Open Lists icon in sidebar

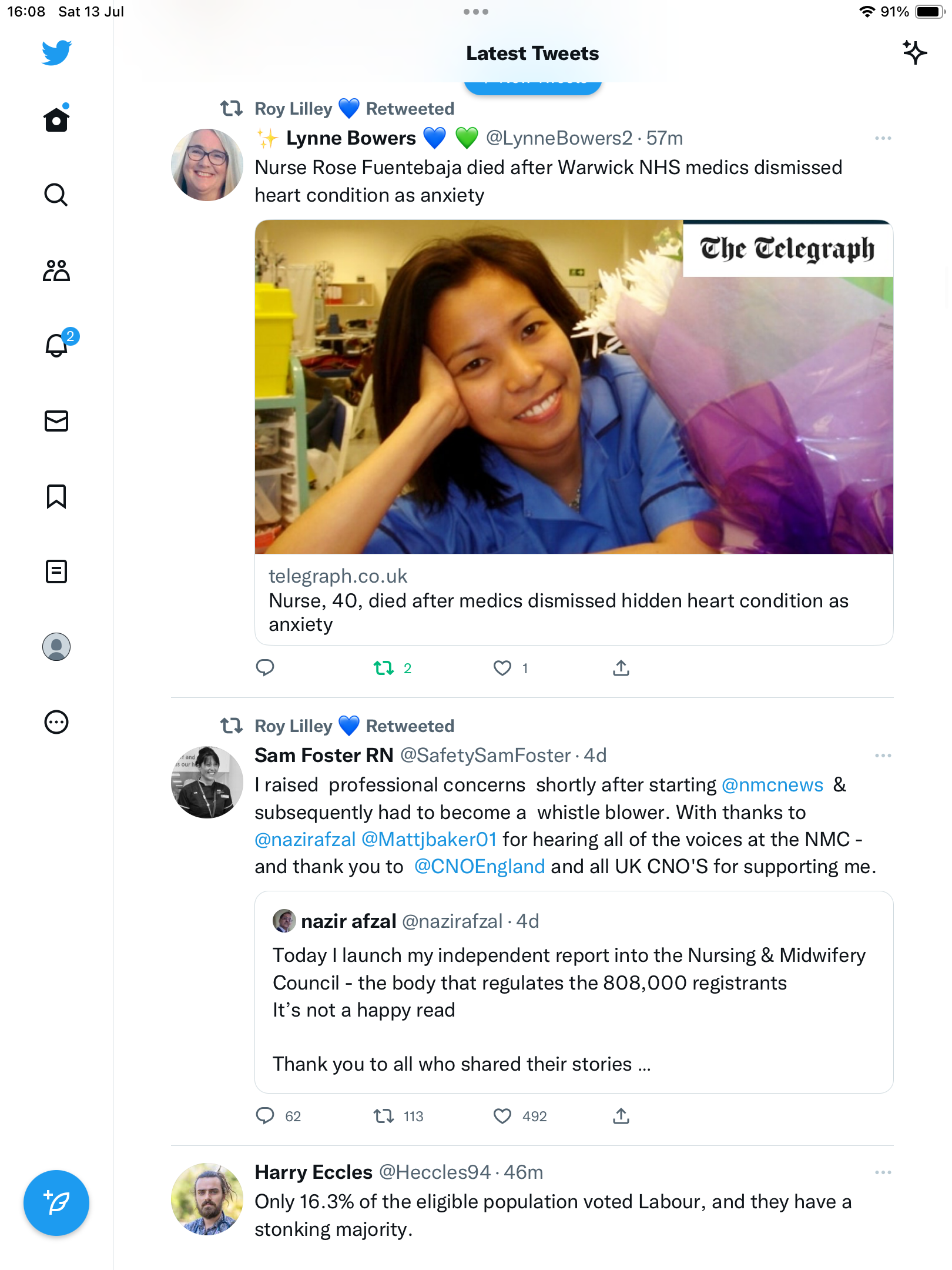[x=56, y=571]
